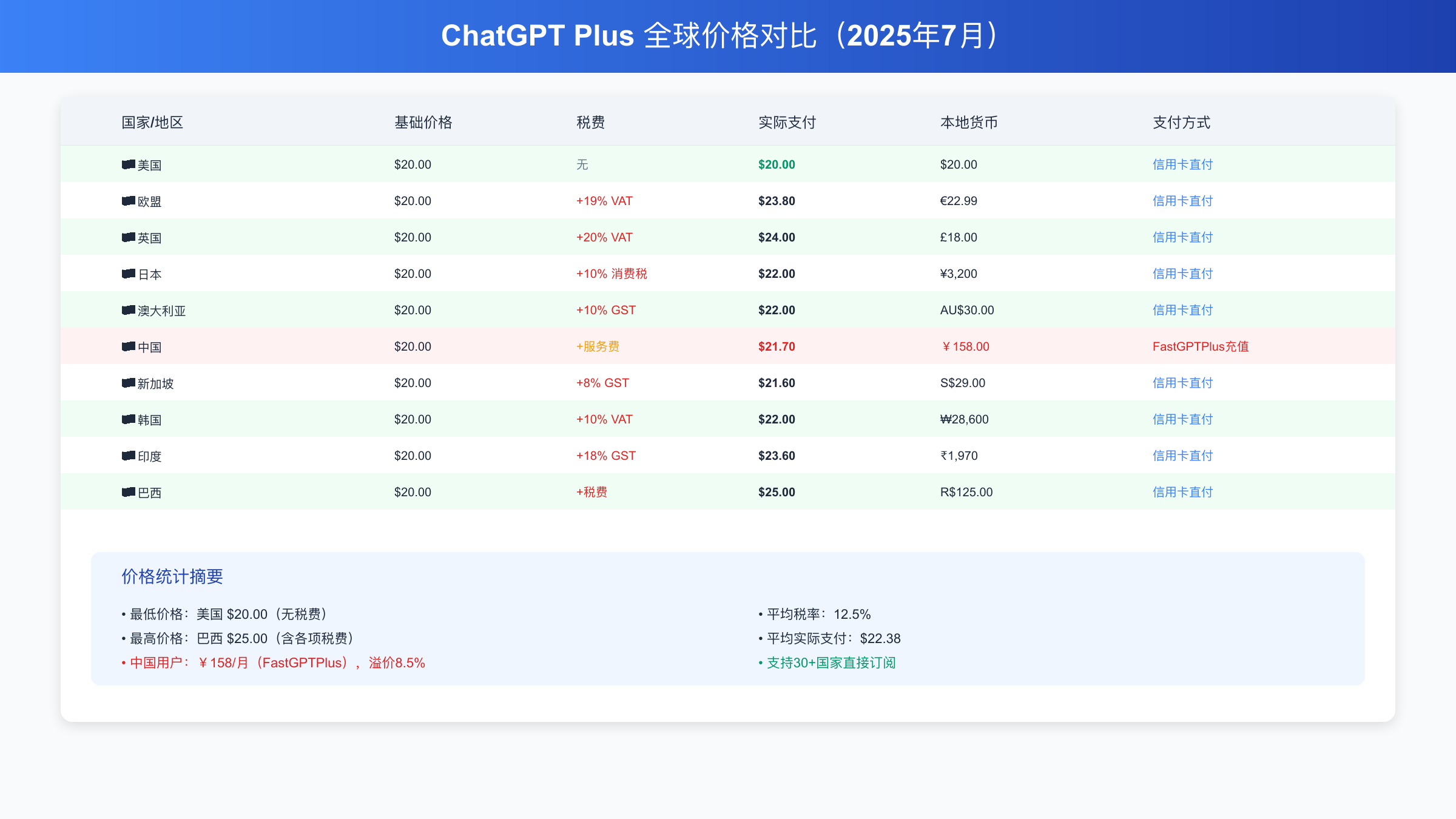Click the flag icon beside 印度

[128, 456]
